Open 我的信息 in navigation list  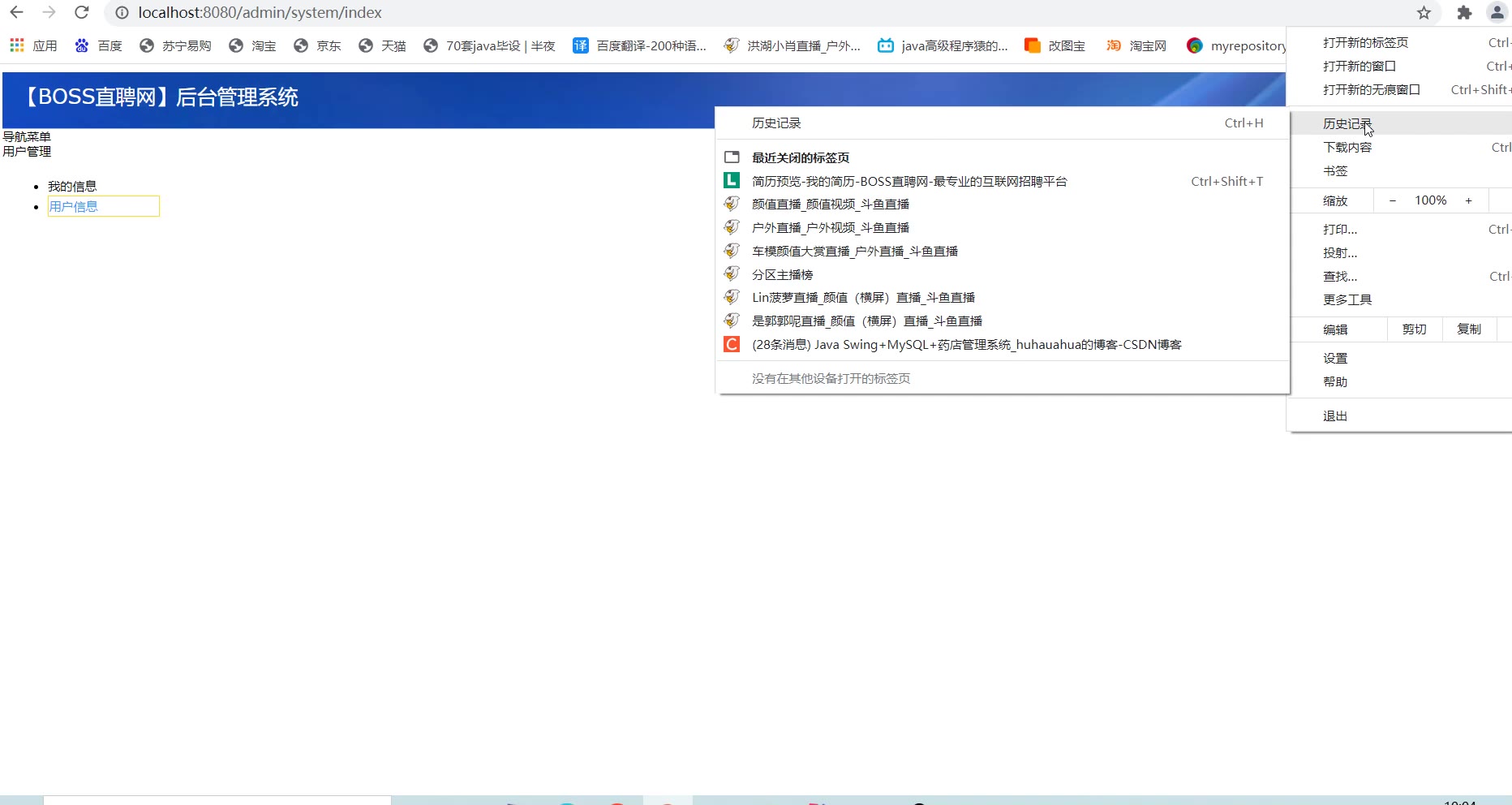coord(72,186)
